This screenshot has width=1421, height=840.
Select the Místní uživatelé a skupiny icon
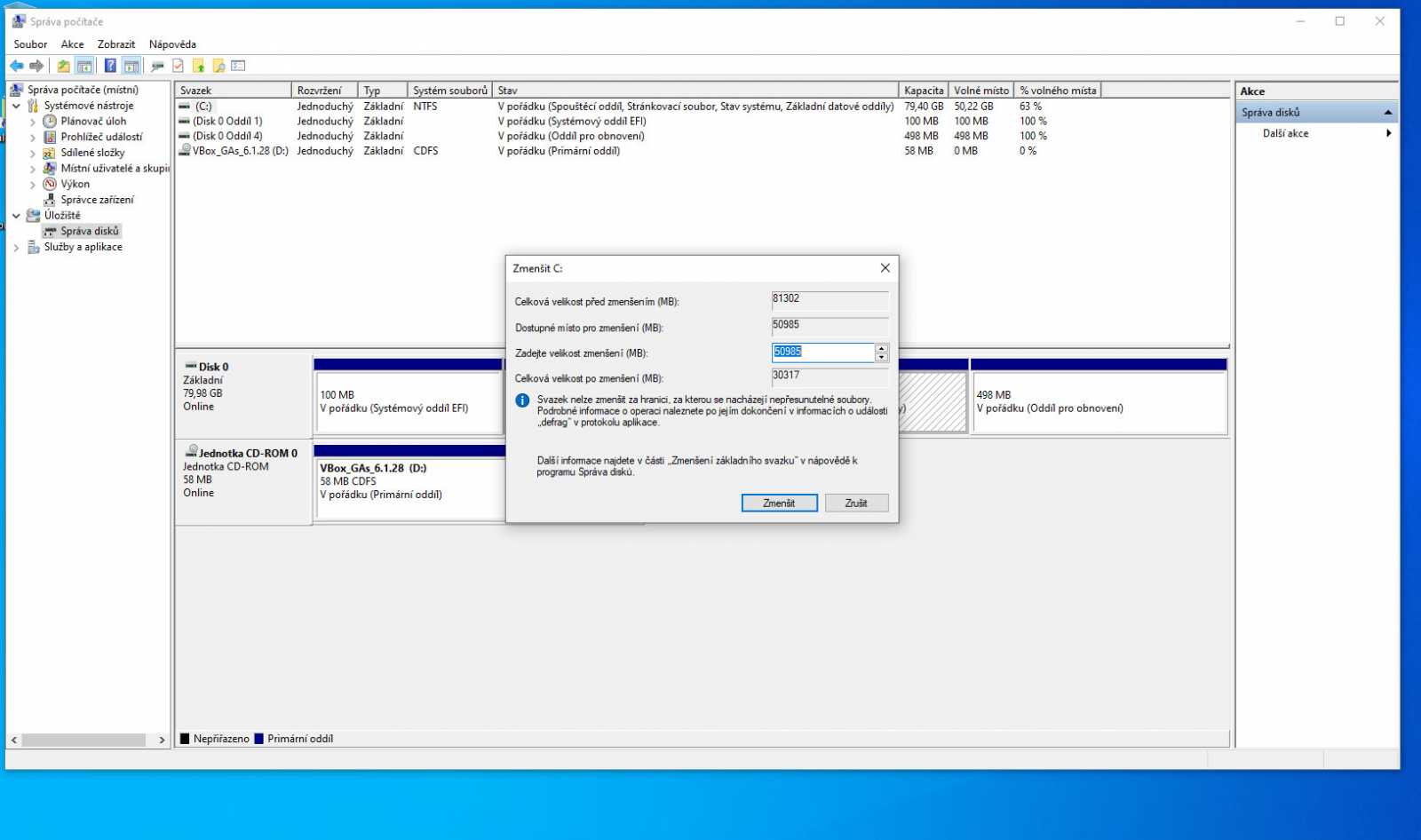(50, 168)
